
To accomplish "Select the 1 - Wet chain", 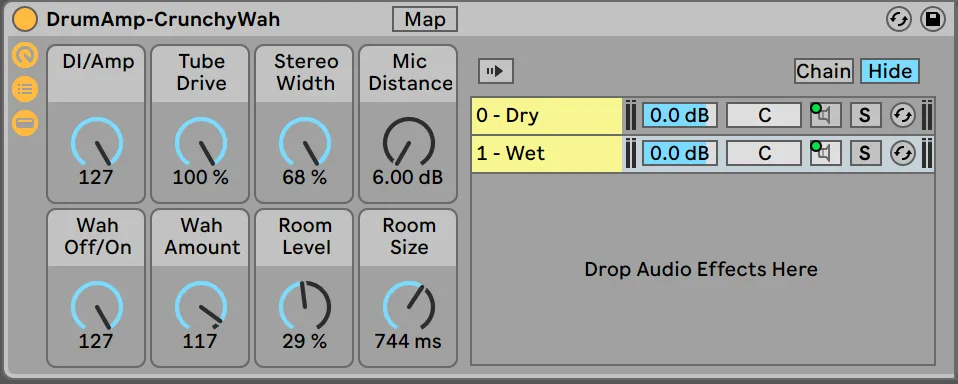I will pos(547,153).
